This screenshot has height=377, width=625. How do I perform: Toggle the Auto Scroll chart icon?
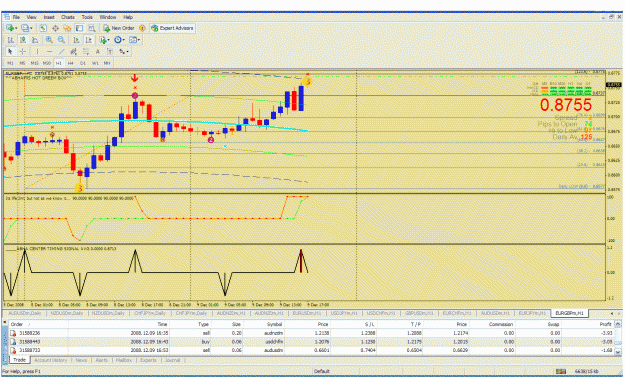[76, 40]
